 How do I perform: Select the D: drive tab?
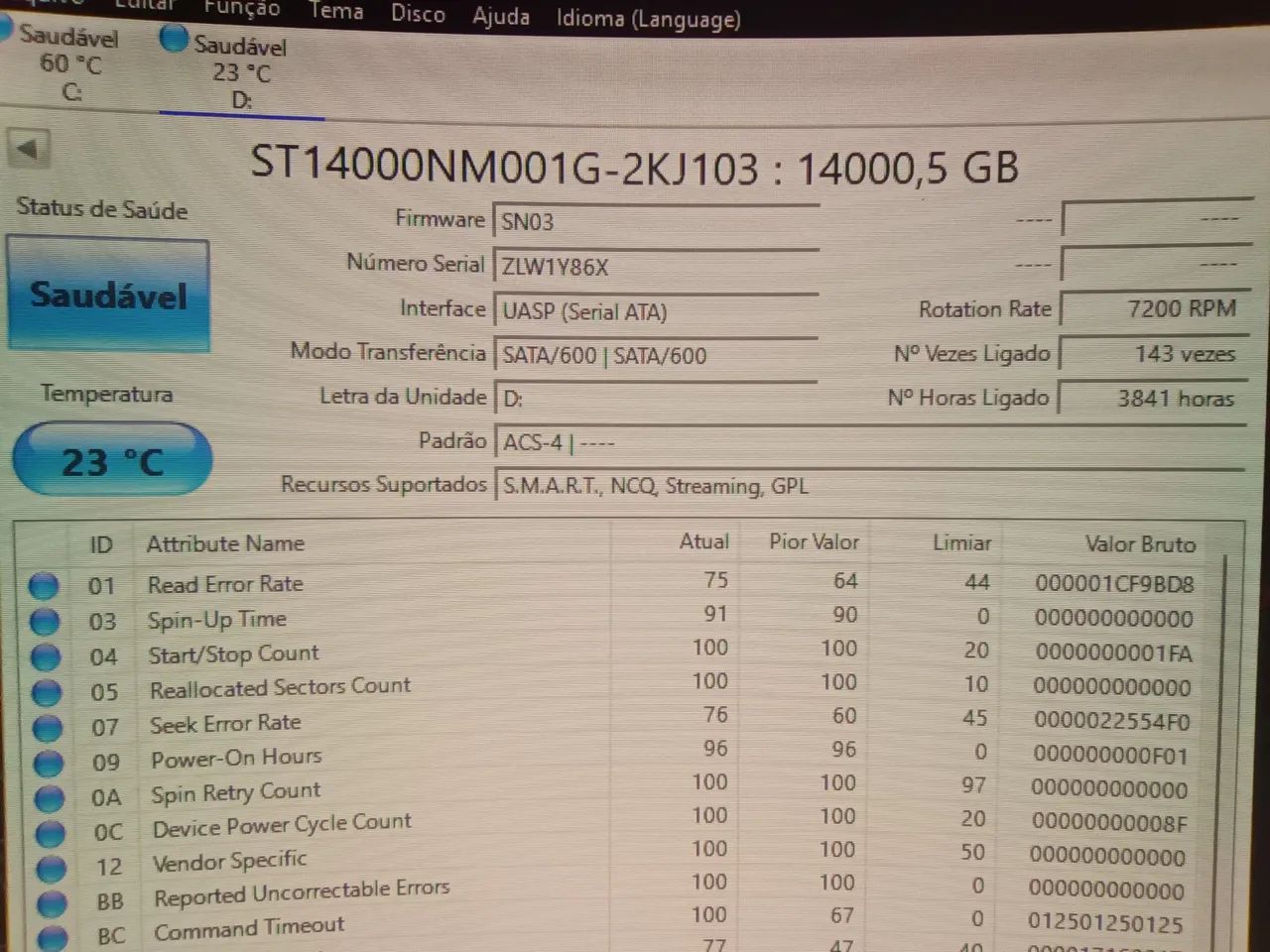click(241, 72)
